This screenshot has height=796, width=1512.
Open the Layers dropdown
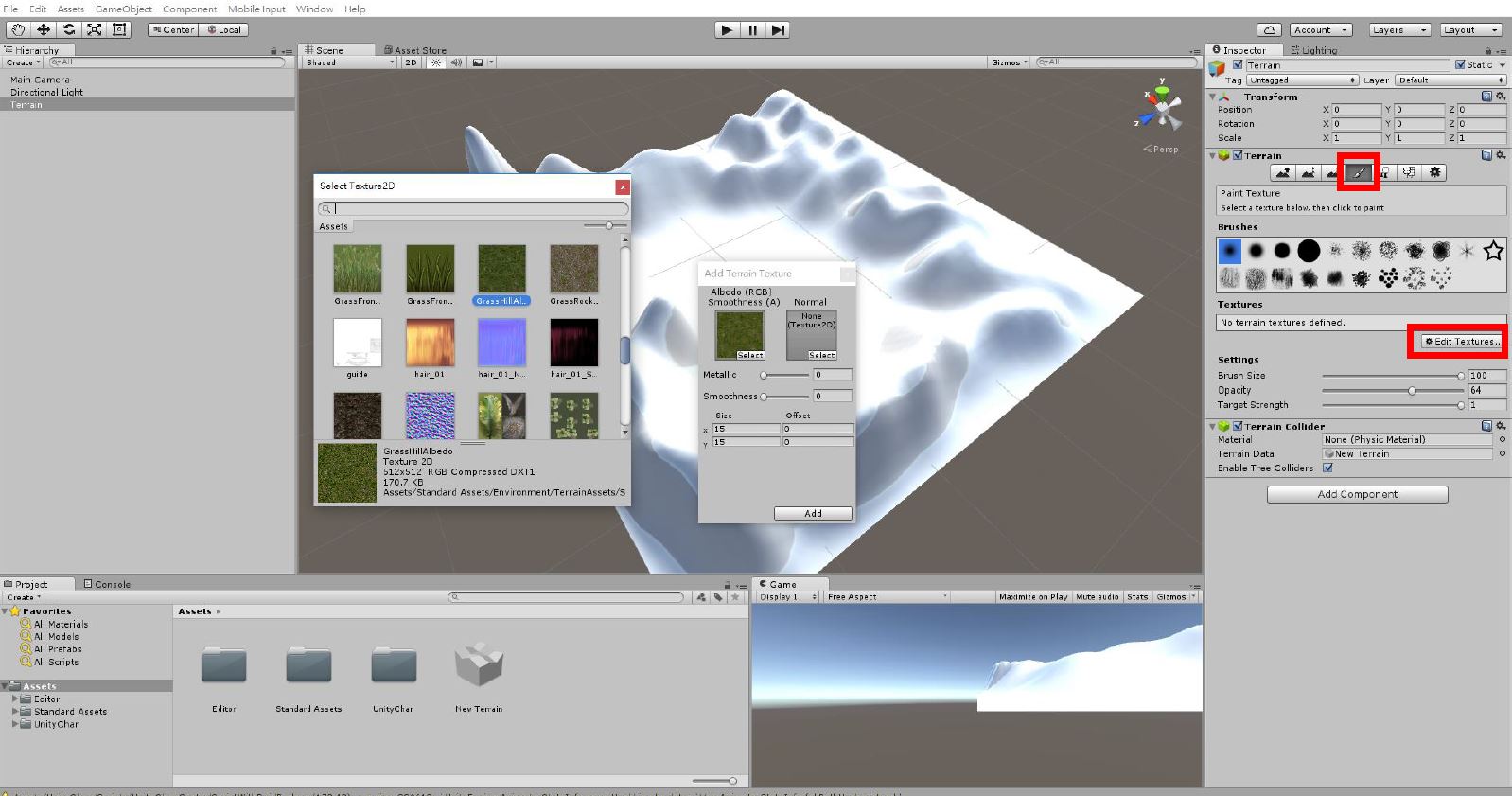point(1398,29)
